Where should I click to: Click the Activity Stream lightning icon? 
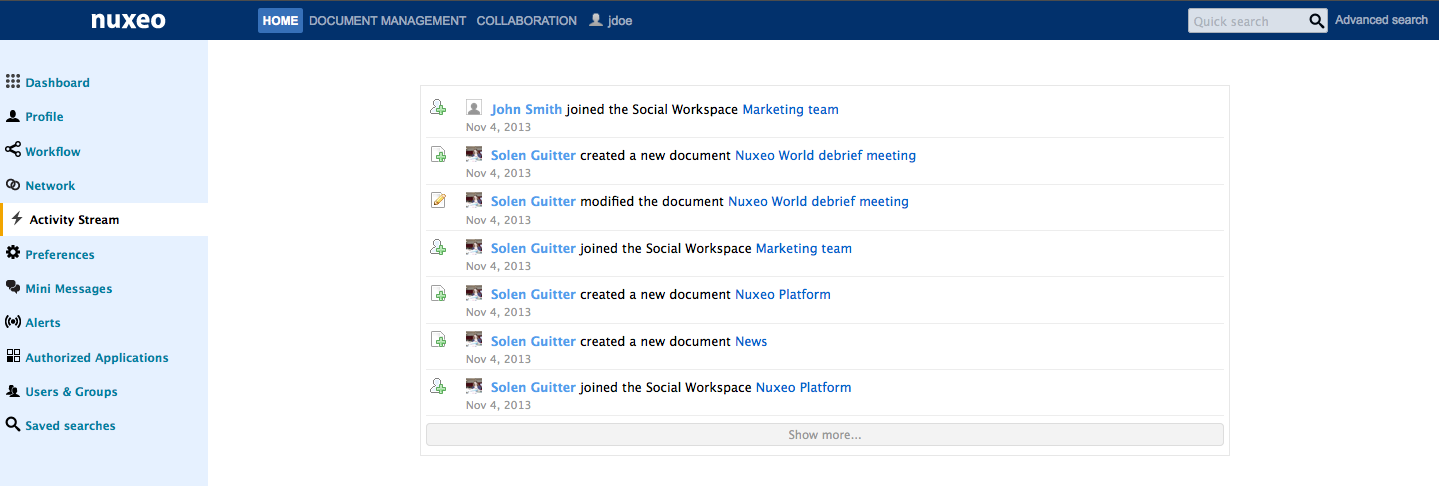(x=17, y=219)
